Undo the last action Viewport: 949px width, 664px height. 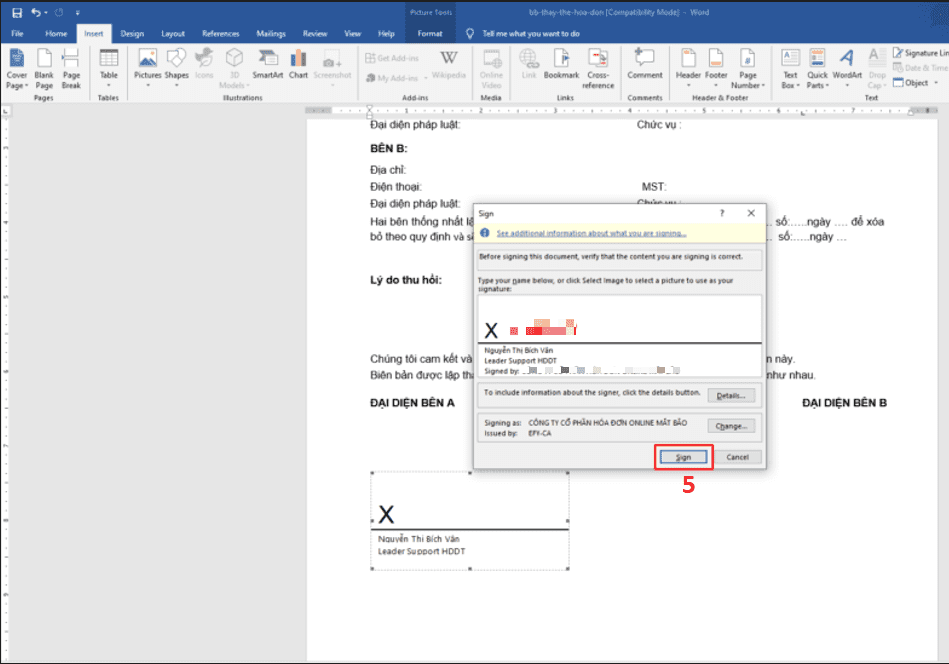36,12
